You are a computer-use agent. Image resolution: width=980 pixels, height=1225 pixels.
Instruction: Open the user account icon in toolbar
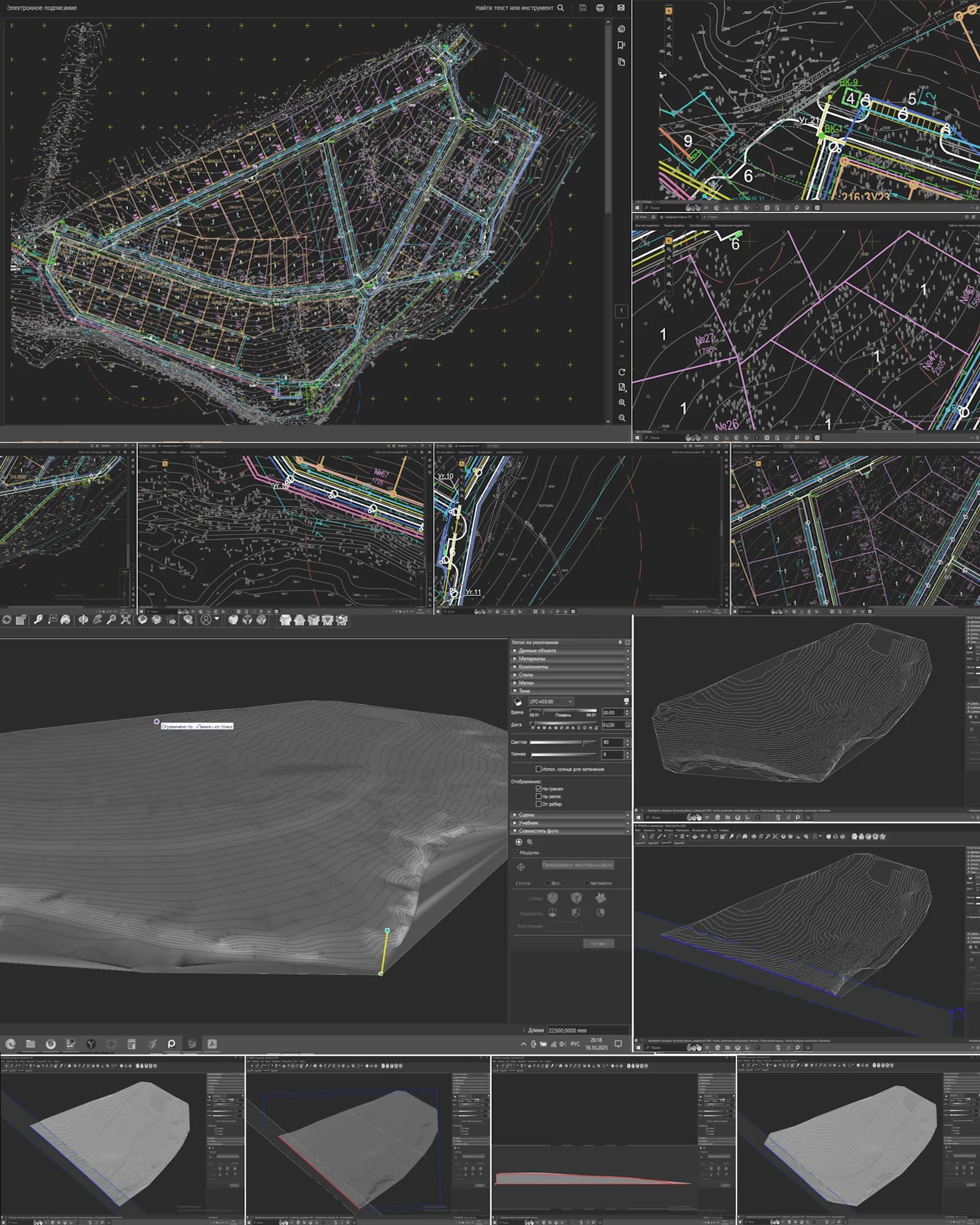coord(206,619)
